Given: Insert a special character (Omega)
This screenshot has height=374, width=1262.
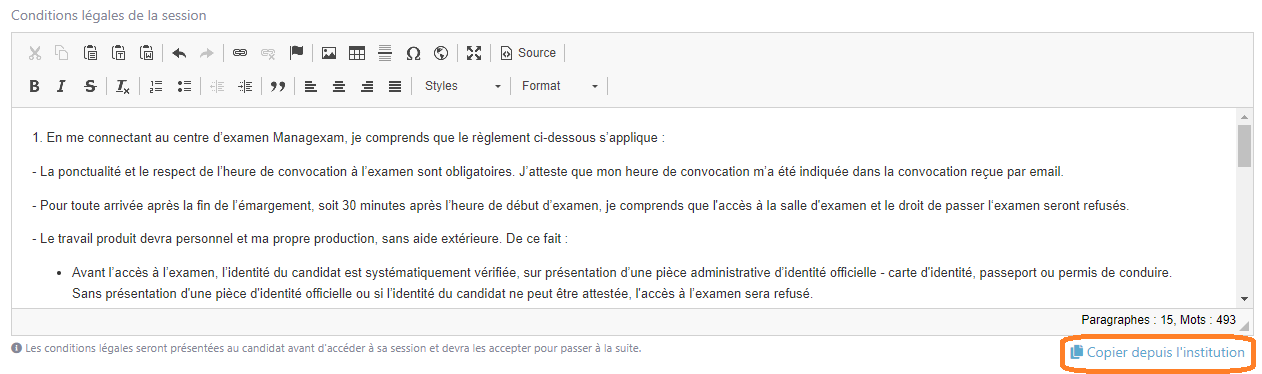Looking at the screenshot, I should pos(413,53).
